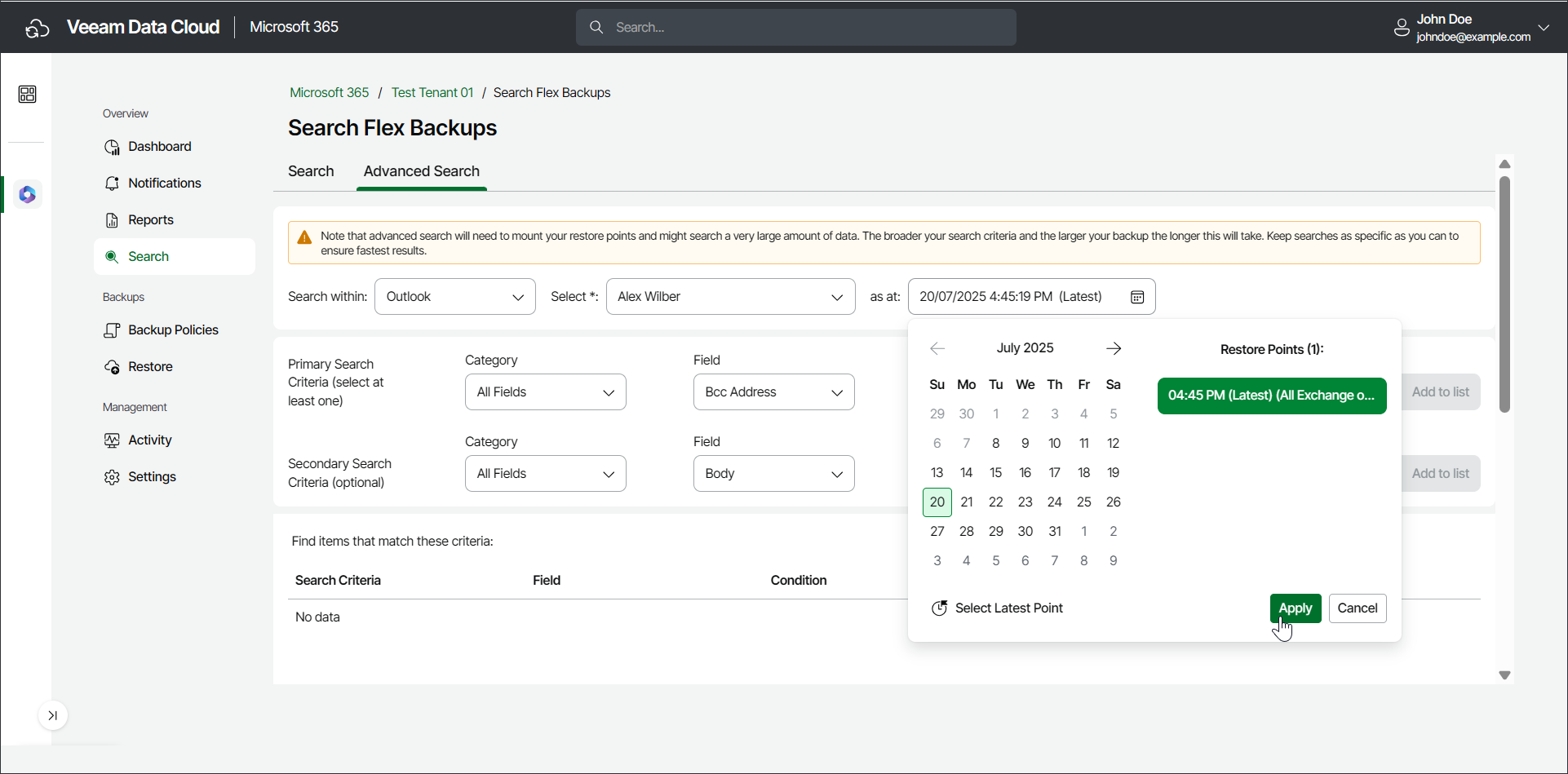
Task: Select July 8 in the calendar
Action: pos(996,444)
